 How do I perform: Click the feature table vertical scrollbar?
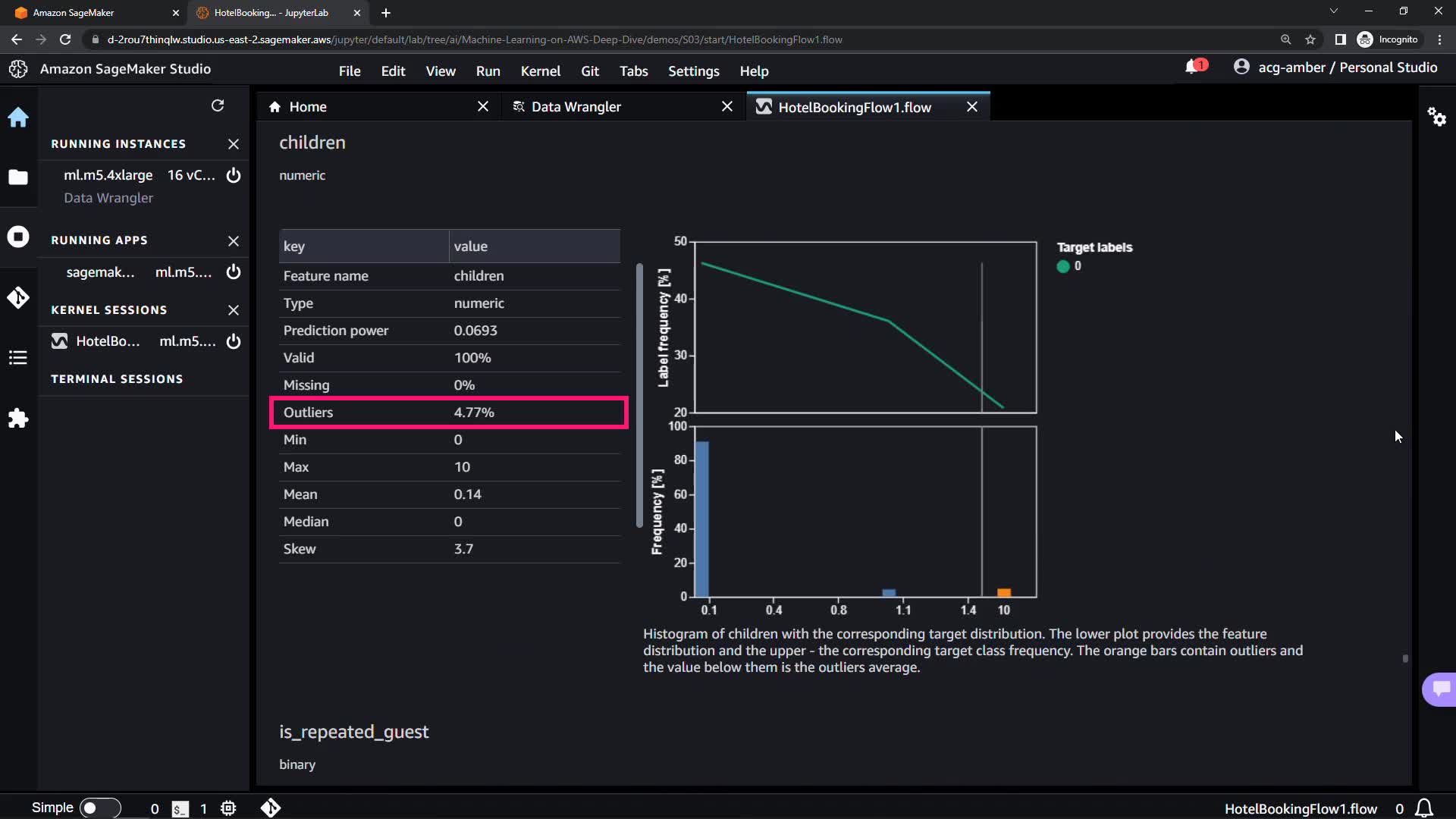click(639, 394)
